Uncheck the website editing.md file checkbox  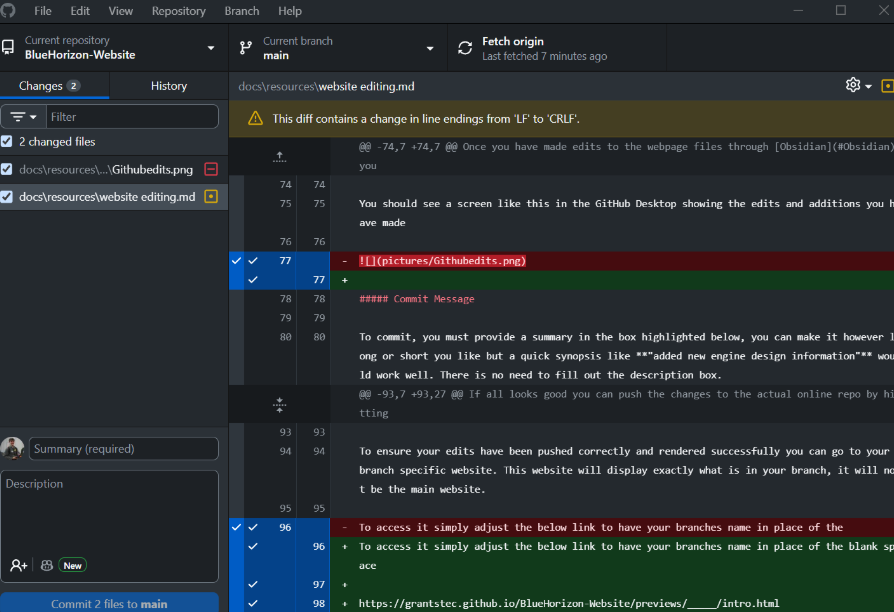pyautogui.click(x=7, y=197)
